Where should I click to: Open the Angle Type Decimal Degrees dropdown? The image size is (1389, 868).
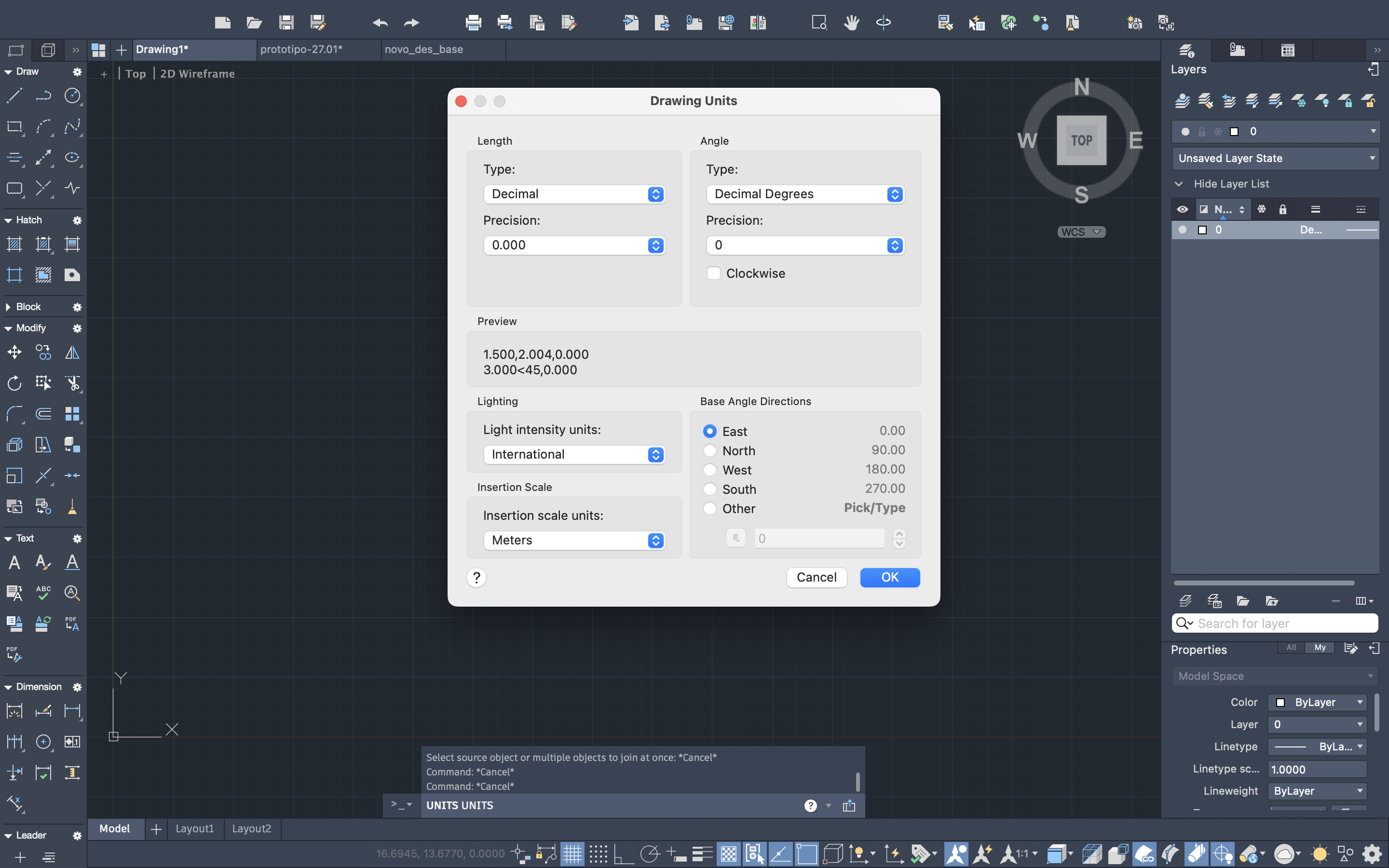(804, 194)
